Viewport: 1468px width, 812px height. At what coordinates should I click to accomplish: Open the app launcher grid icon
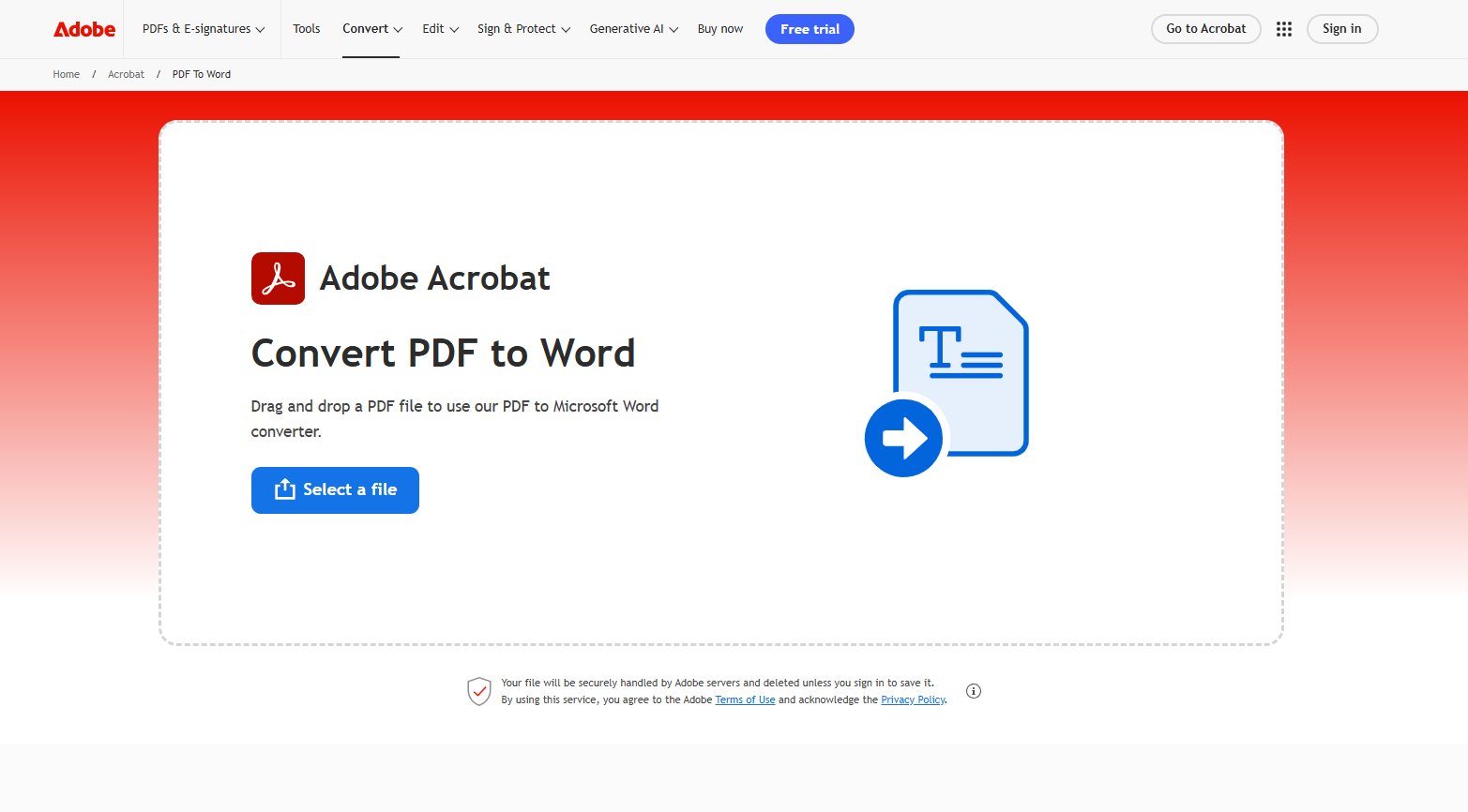coord(1283,29)
